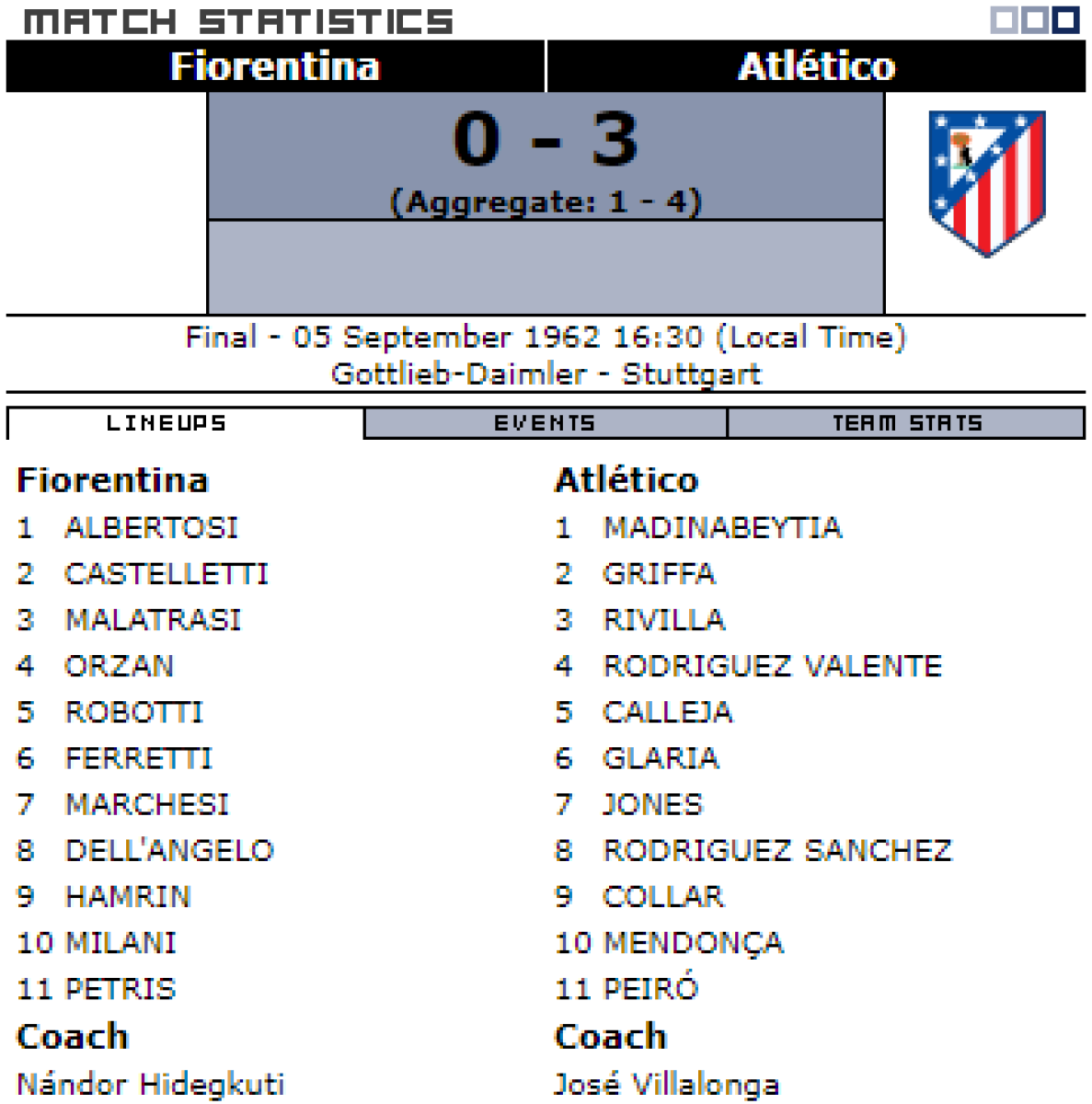
Task: Click coach José Villalonga
Action: 666,1084
